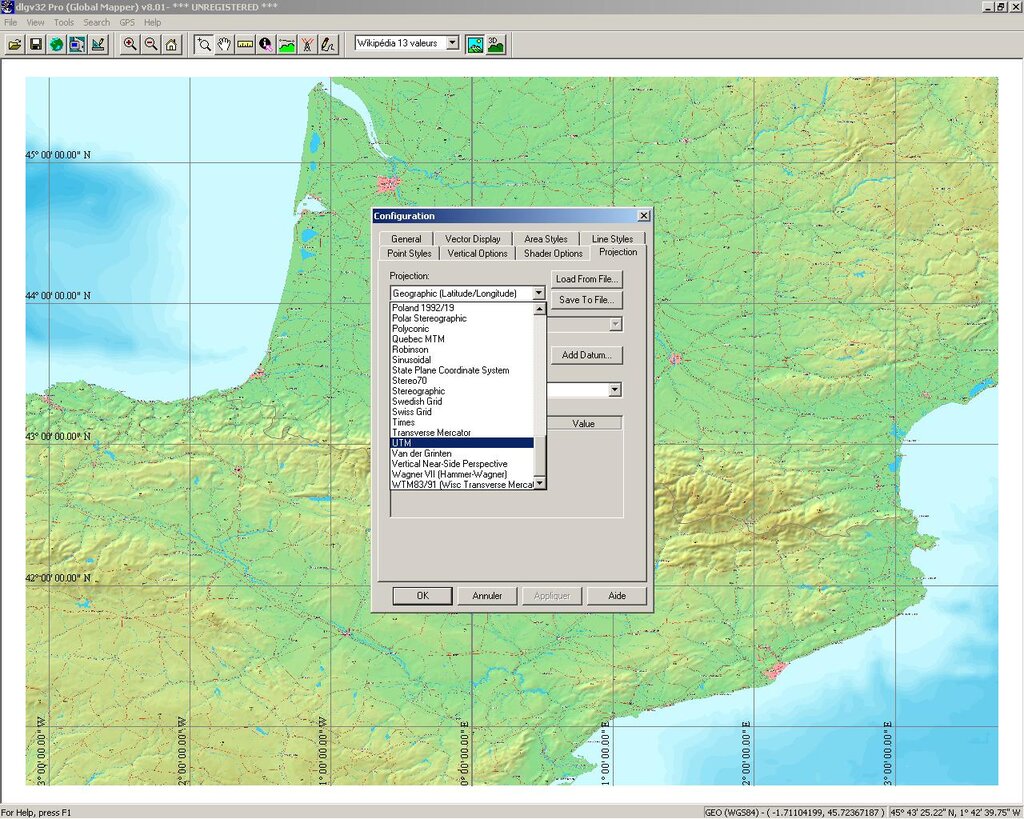Switch to the Shader Options tab
The width and height of the screenshot is (1024, 819).
553,253
